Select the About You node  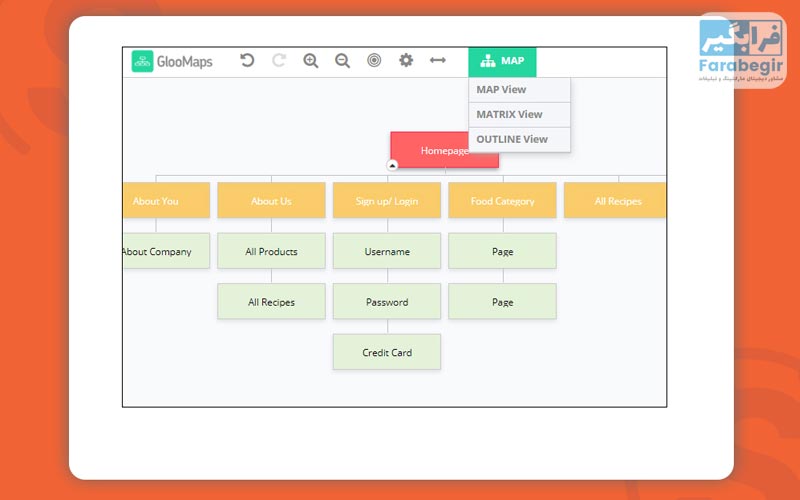click(166, 201)
